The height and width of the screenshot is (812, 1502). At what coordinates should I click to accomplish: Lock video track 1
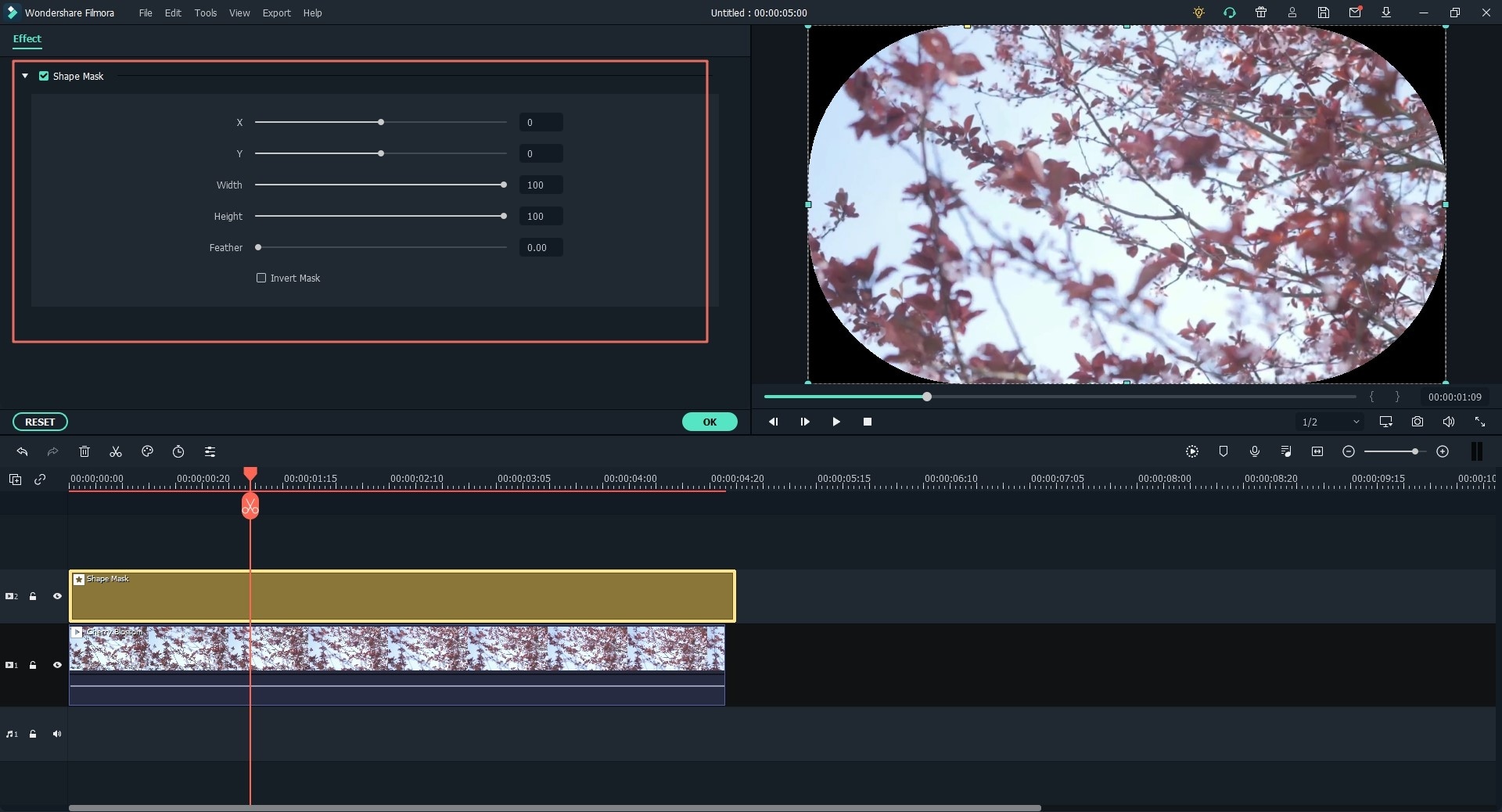(x=33, y=665)
